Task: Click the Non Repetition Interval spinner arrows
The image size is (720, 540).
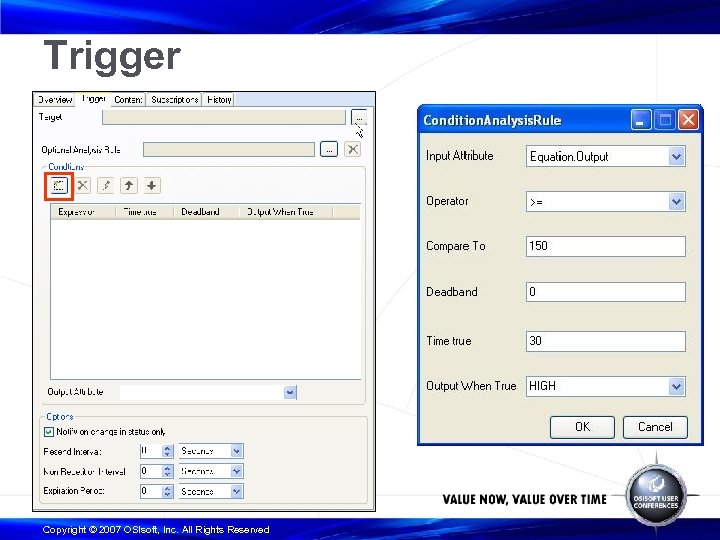Action: 168,471
